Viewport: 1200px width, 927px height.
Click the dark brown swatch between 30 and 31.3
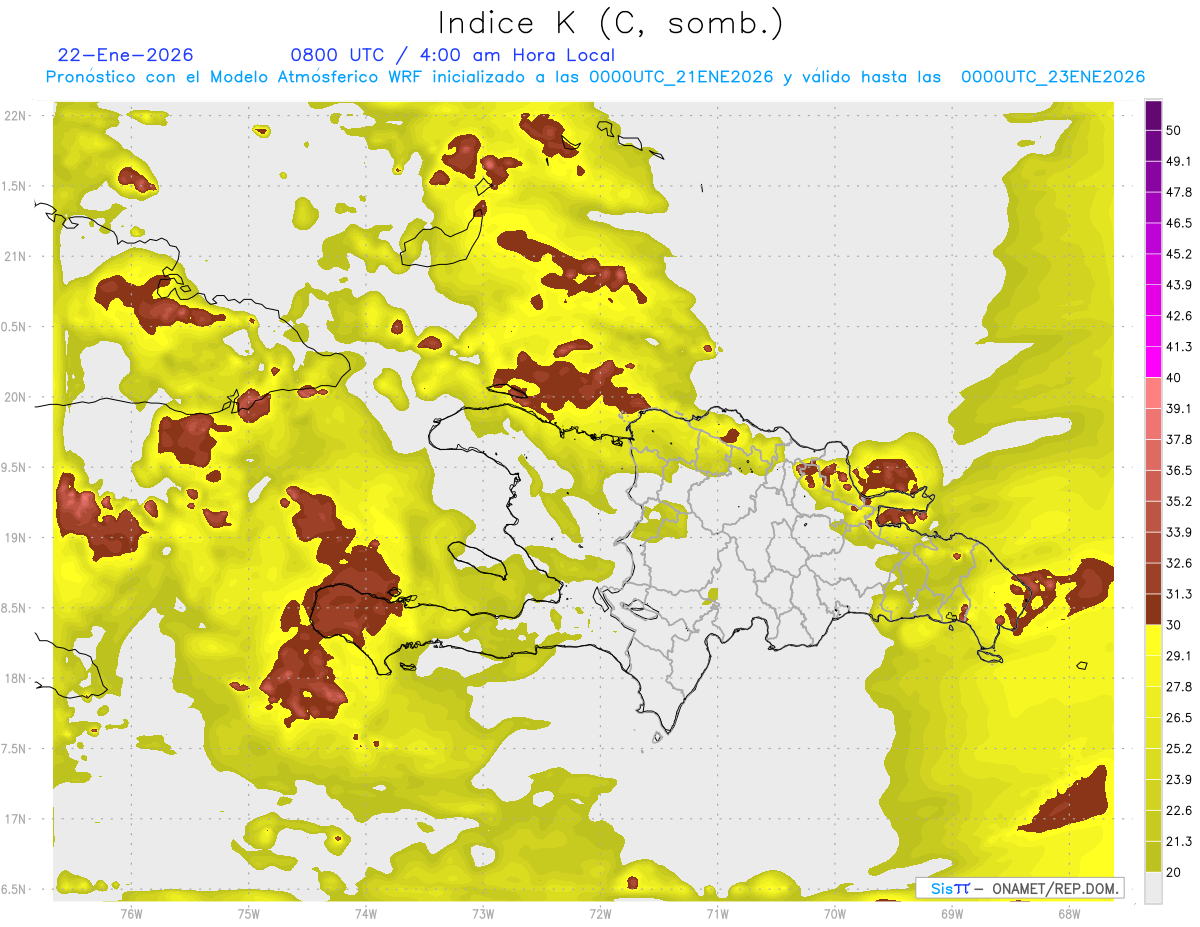[x=1154, y=610]
